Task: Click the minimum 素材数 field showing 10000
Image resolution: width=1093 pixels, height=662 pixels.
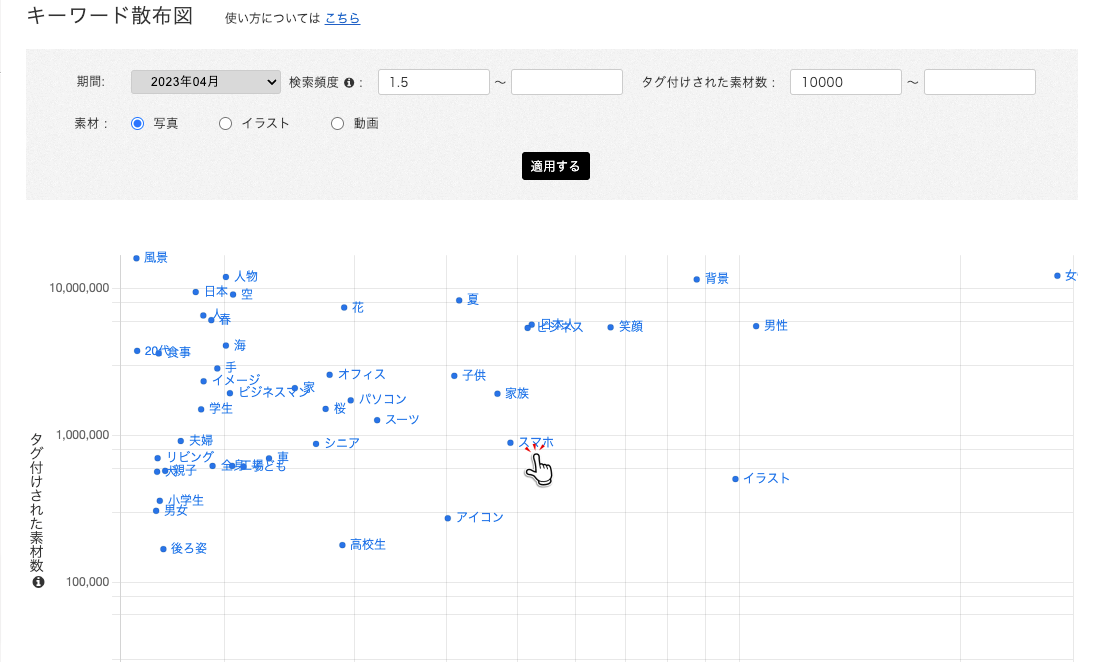Action: coord(845,82)
